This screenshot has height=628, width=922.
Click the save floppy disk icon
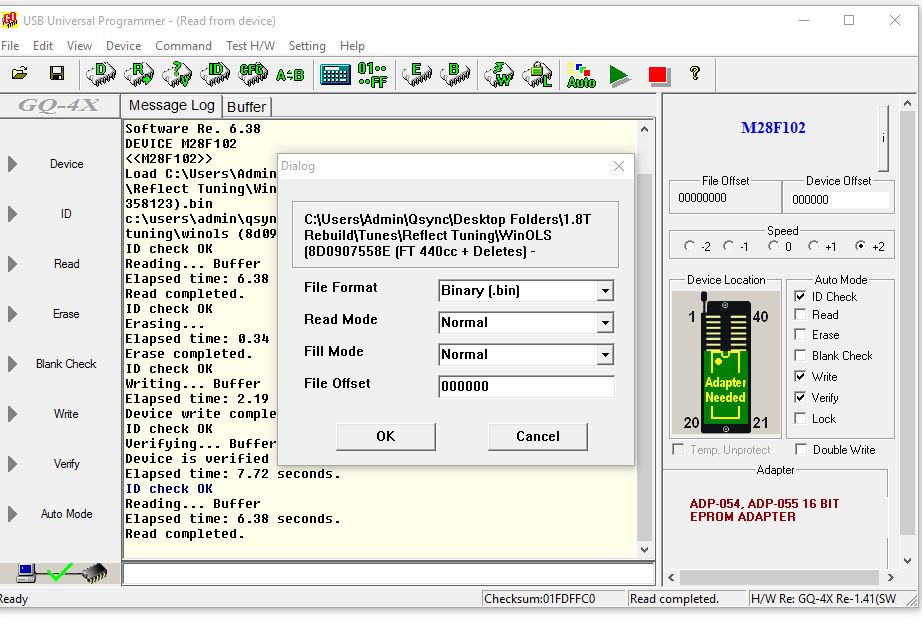57,74
